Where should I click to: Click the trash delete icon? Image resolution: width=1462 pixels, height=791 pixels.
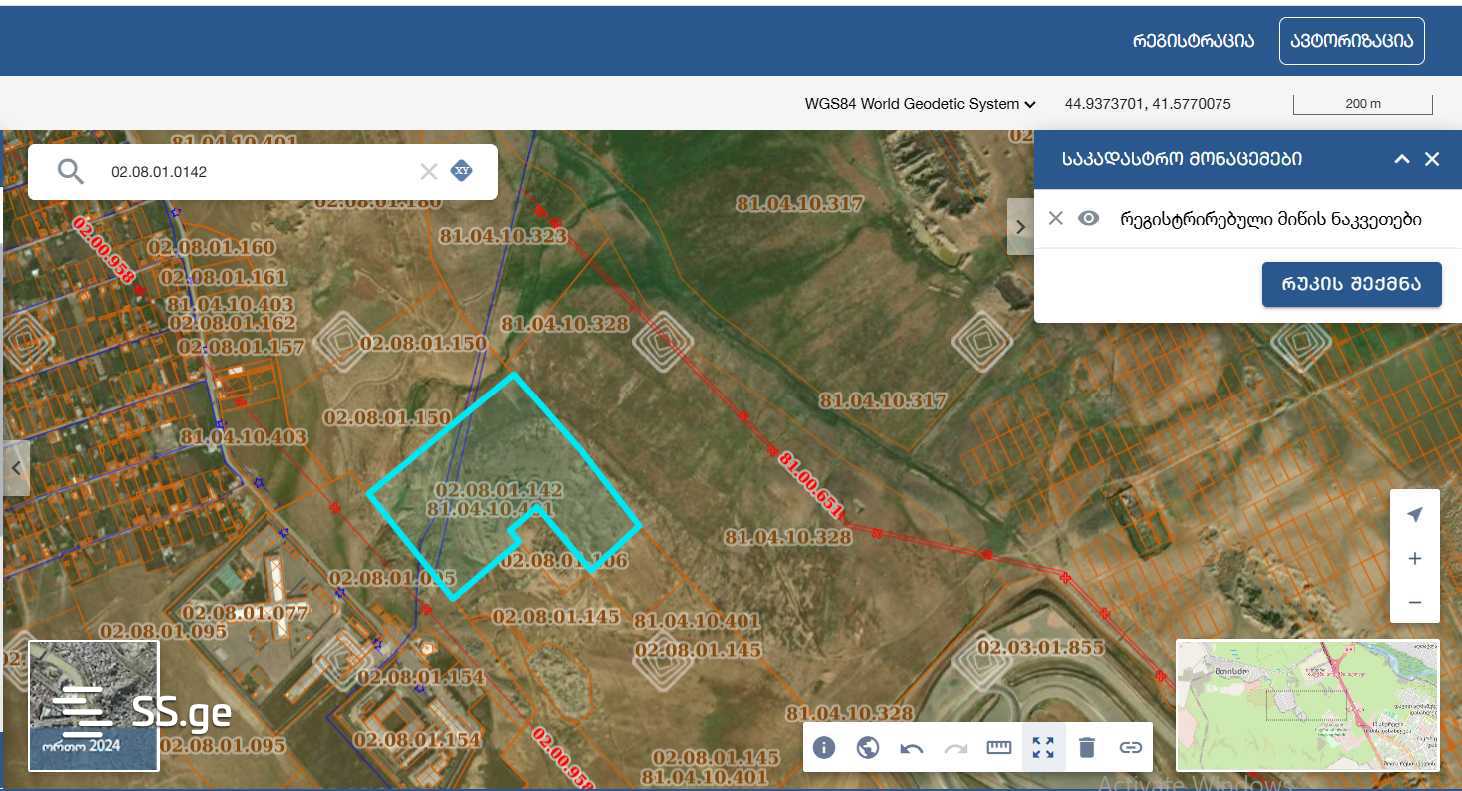click(1087, 747)
